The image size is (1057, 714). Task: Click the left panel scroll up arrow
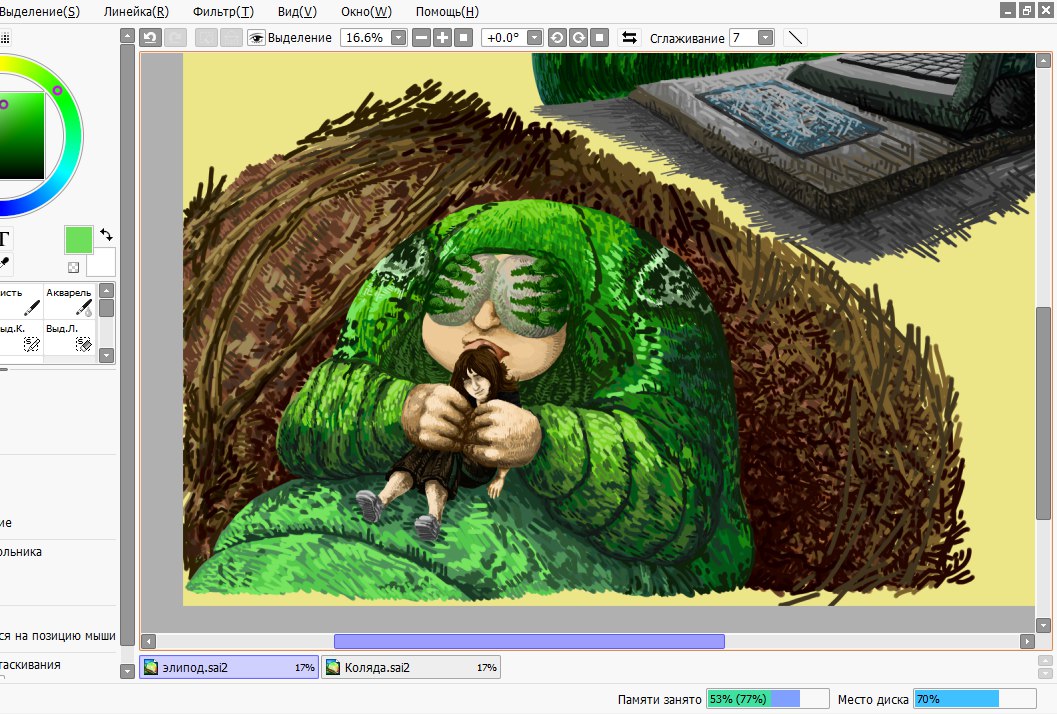[x=127, y=36]
